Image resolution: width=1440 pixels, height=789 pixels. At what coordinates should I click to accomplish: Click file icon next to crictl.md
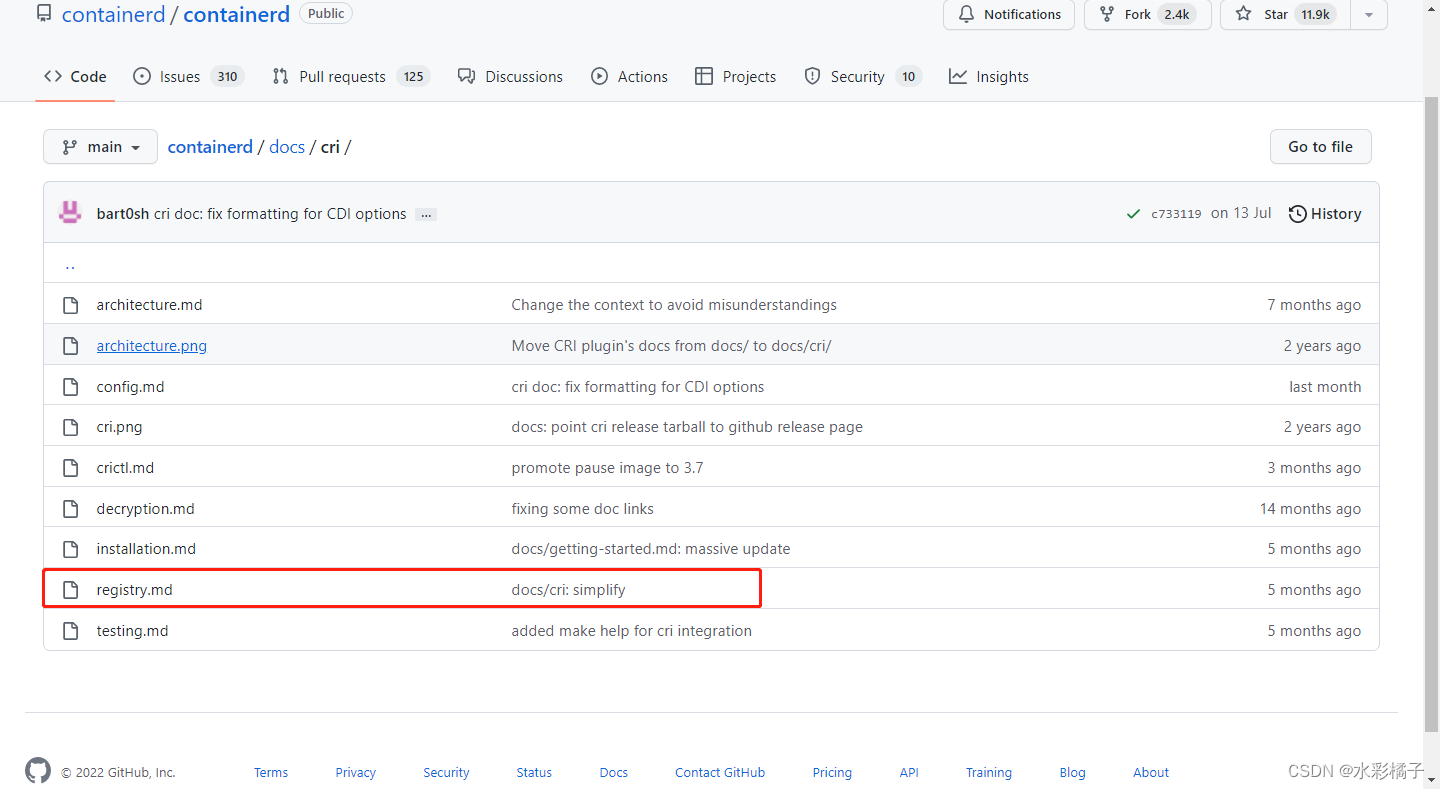click(x=70, y=468)
